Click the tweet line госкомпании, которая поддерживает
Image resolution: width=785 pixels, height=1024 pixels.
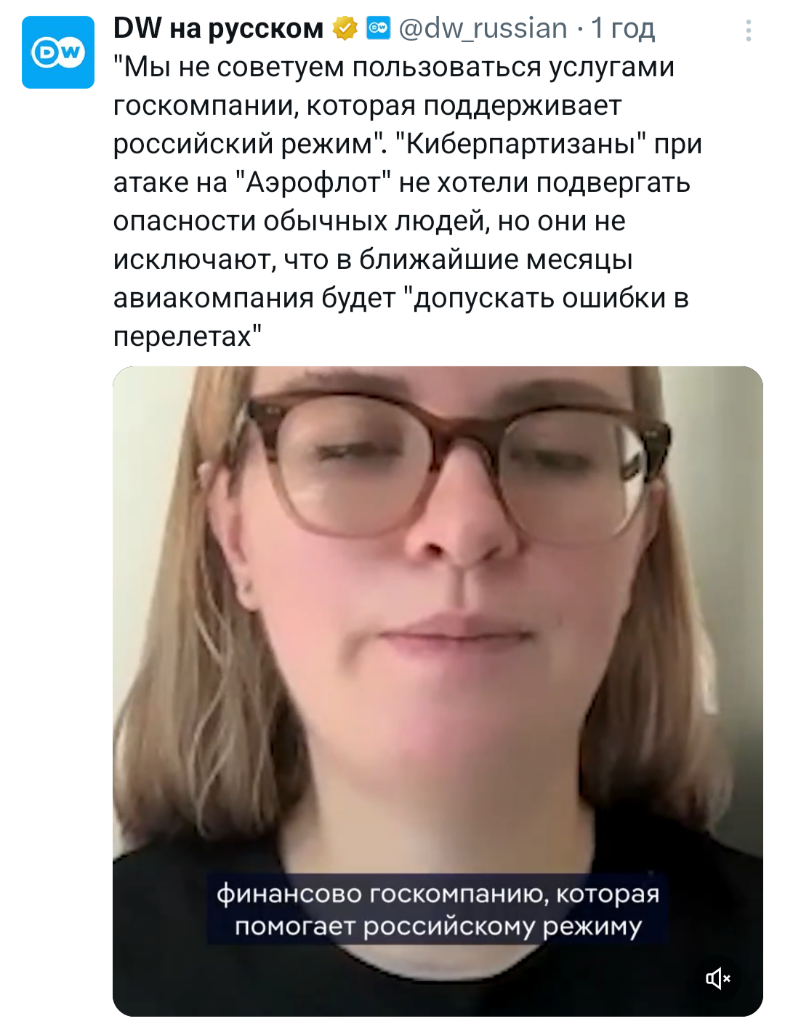point(368,106)
